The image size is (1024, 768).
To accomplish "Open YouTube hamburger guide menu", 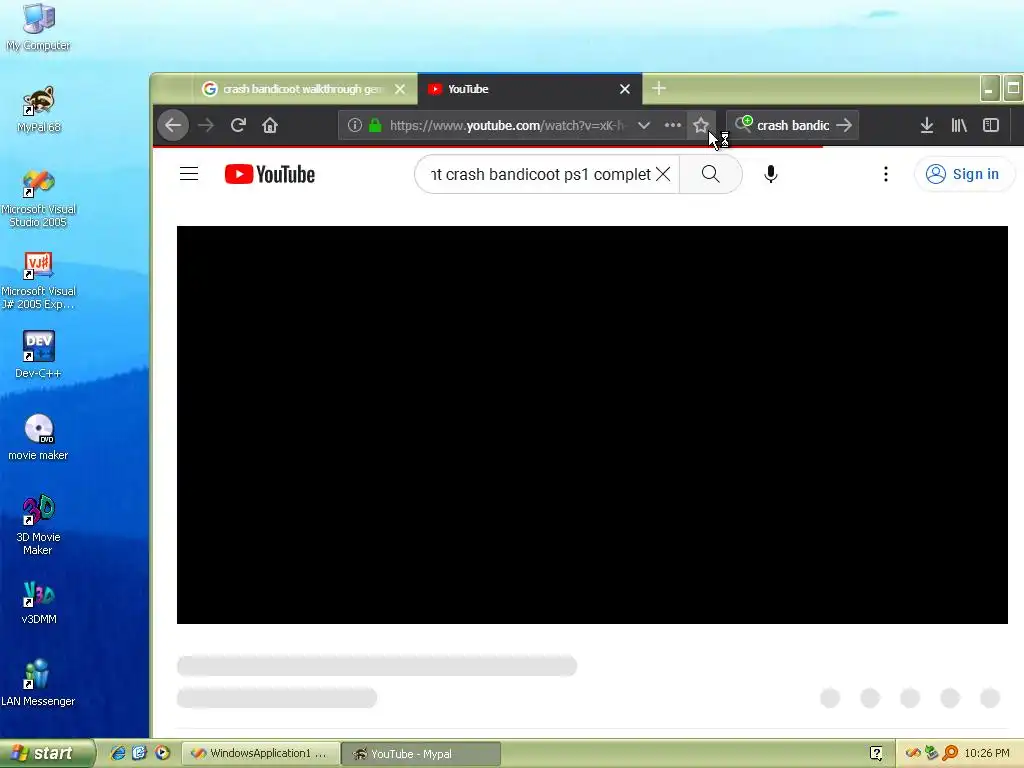I will click(x=189, y=174).
